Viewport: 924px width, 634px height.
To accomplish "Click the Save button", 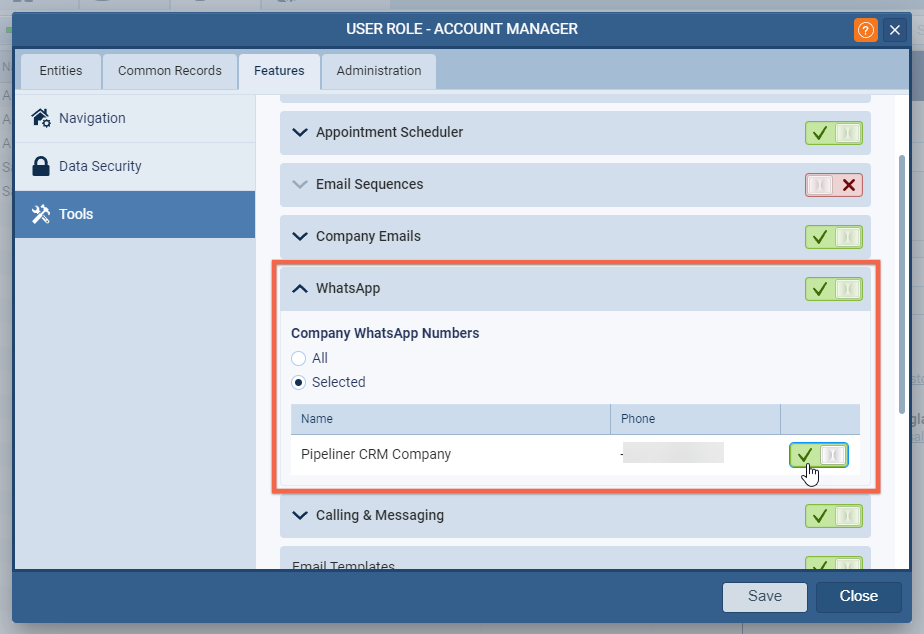I will [764, 596].
